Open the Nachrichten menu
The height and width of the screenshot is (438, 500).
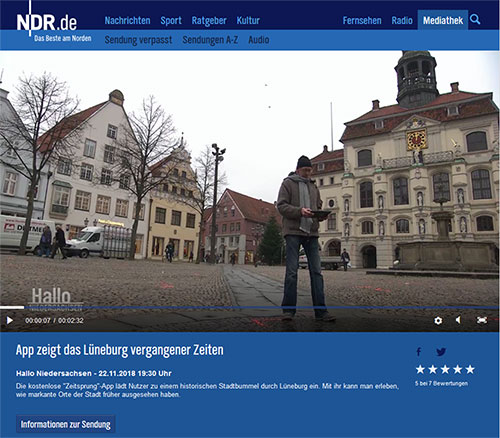click(127, 21)
